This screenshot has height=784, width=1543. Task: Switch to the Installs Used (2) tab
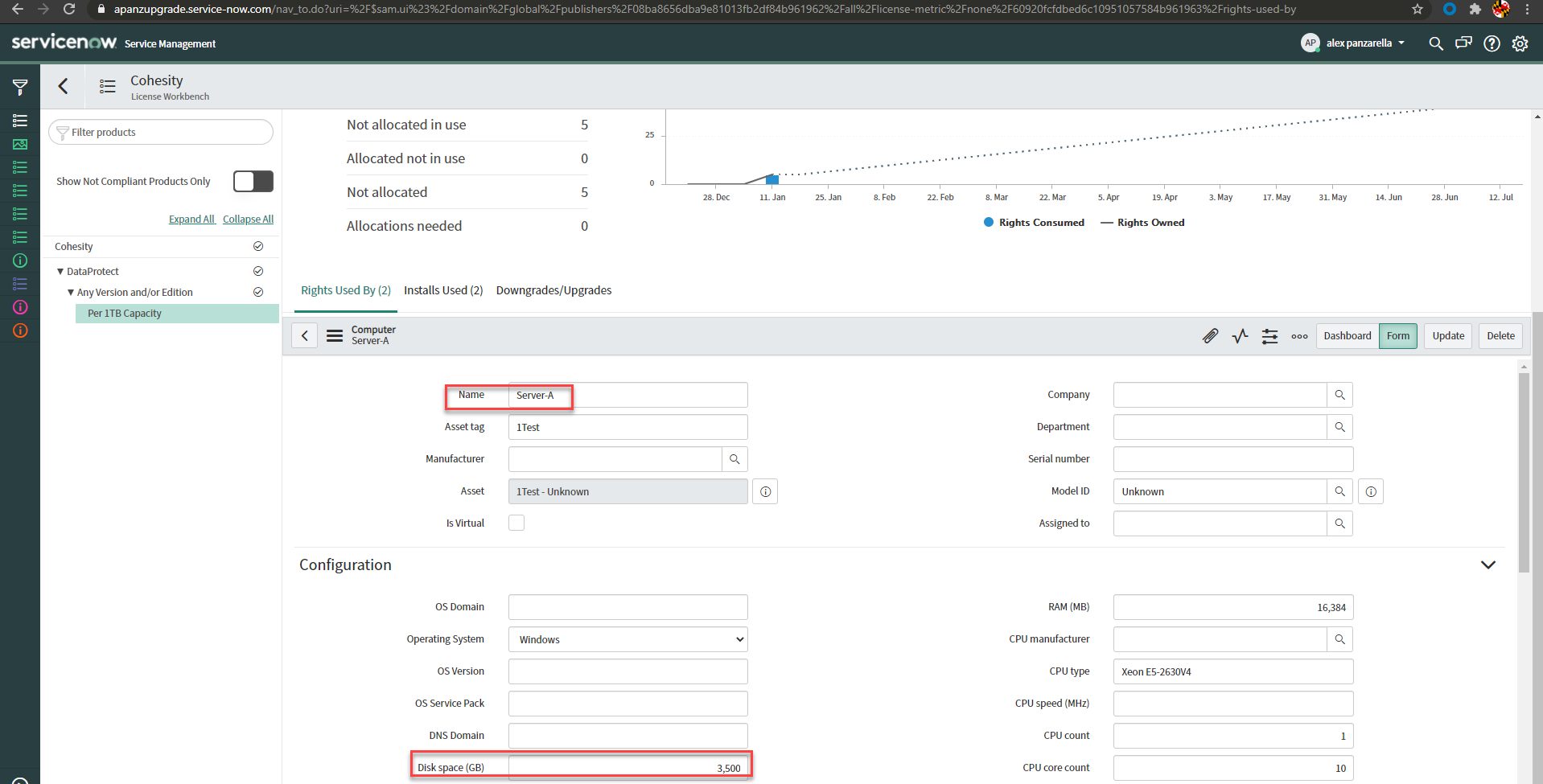tap(443, 290)
